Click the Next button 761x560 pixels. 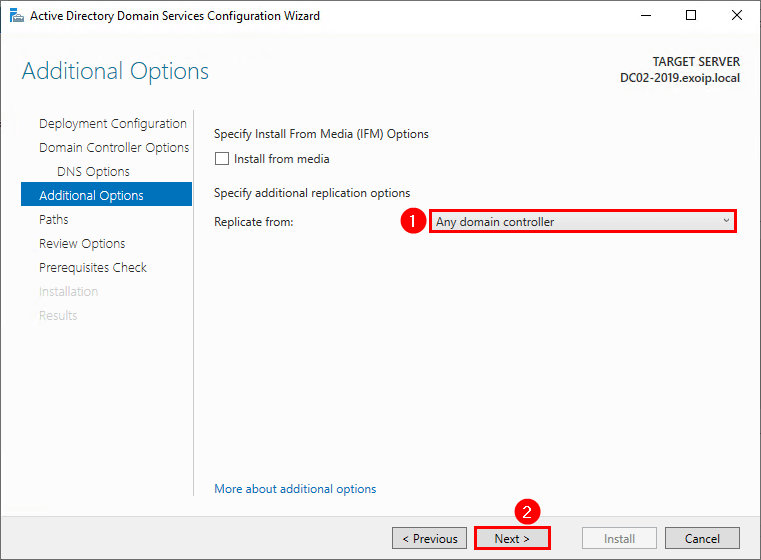tap(512, 538)
